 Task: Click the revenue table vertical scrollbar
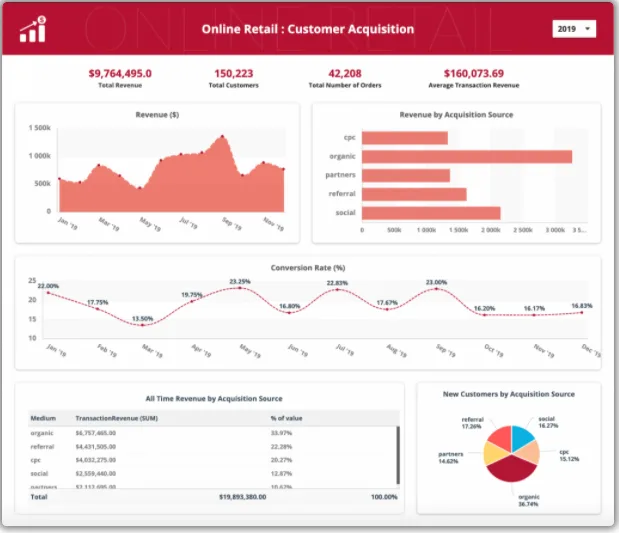398,455
